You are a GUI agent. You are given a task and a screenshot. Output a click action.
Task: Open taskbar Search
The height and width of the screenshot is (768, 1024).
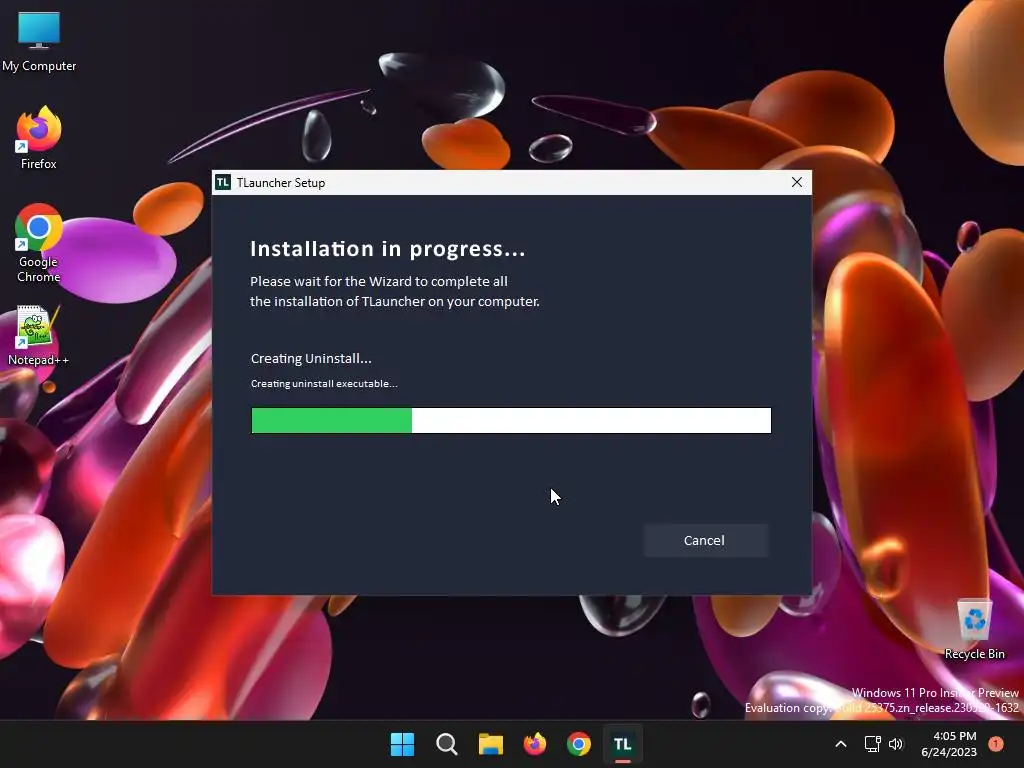[447, 744]
